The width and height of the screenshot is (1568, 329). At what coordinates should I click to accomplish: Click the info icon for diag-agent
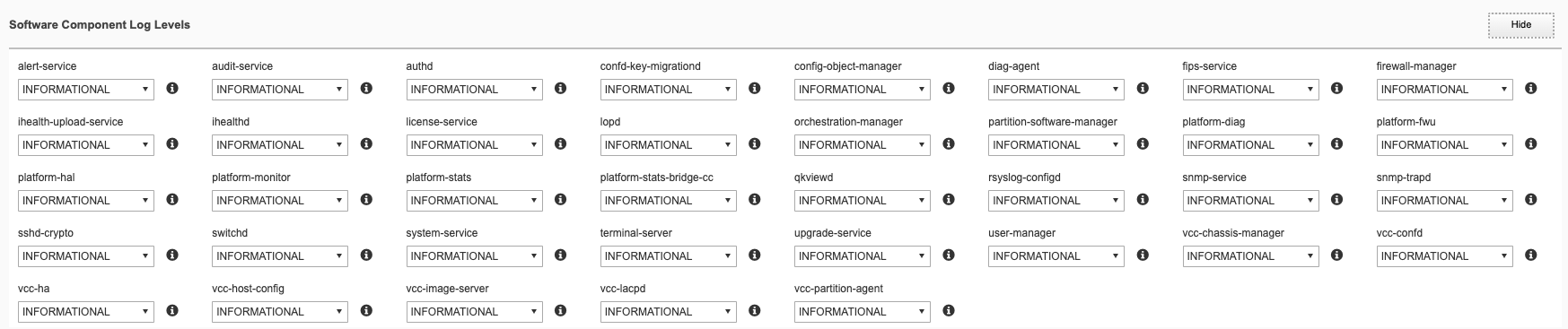point(1143,89)
